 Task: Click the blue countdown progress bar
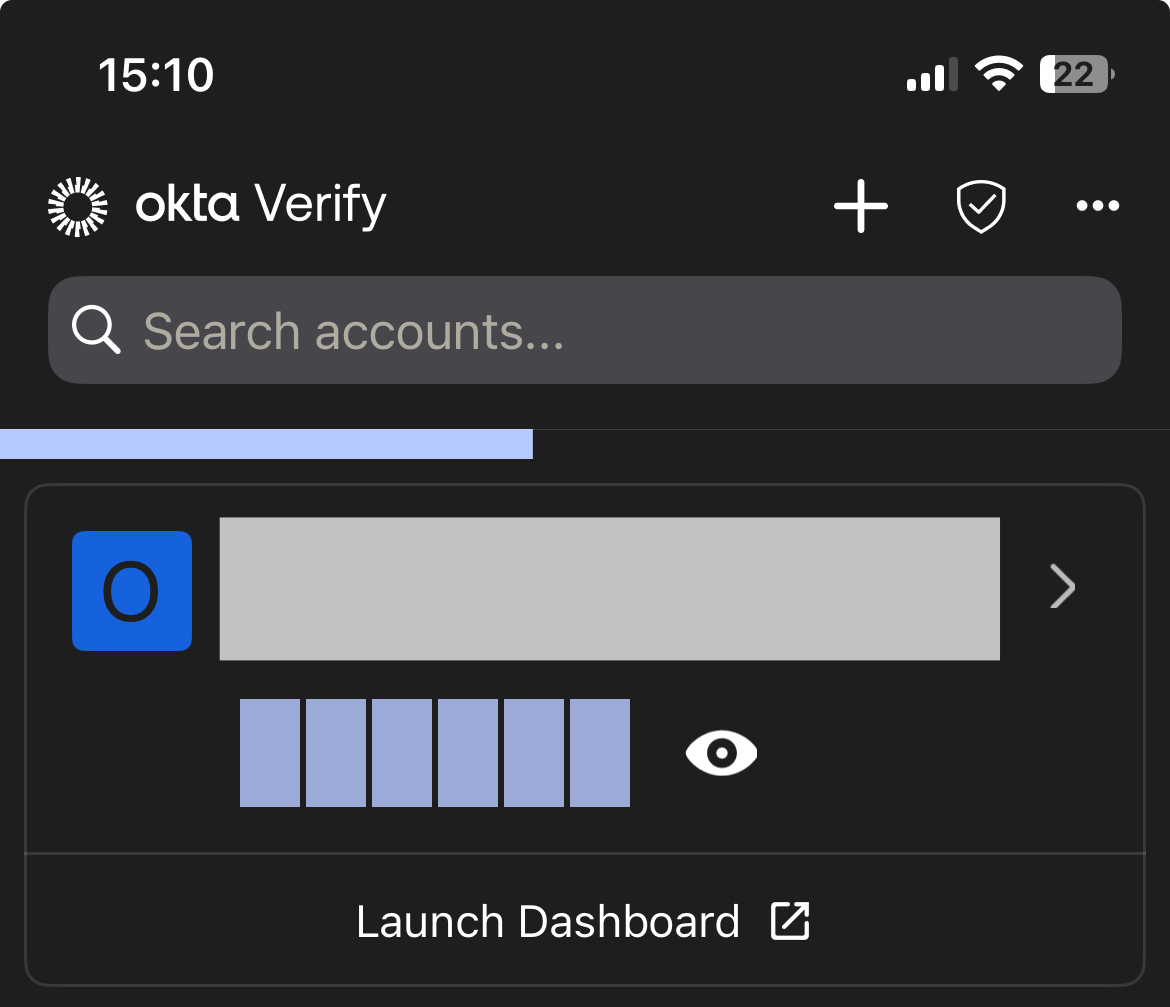click(267, 443)
